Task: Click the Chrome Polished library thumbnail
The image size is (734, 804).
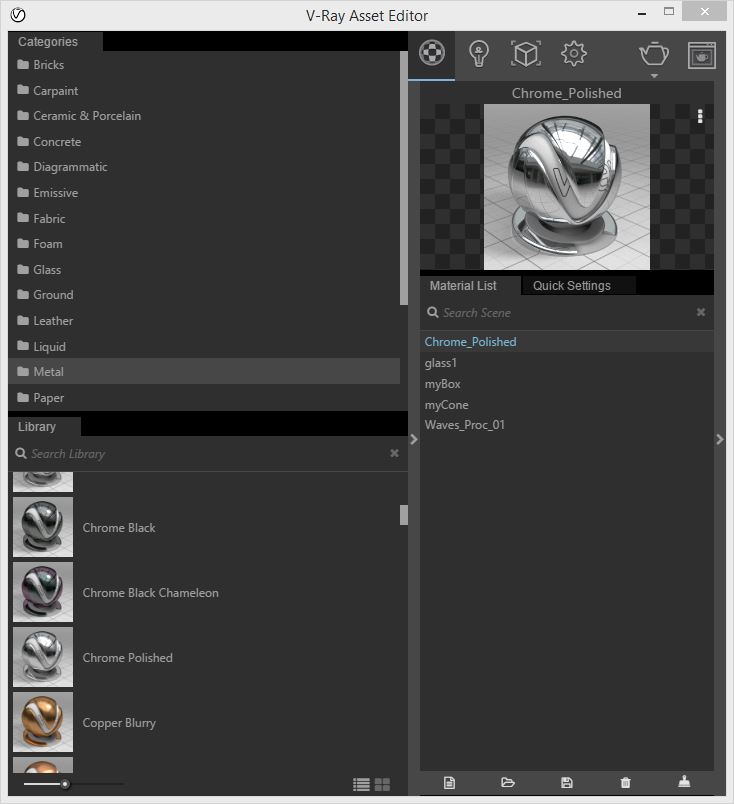Action: tap(43, 657)
